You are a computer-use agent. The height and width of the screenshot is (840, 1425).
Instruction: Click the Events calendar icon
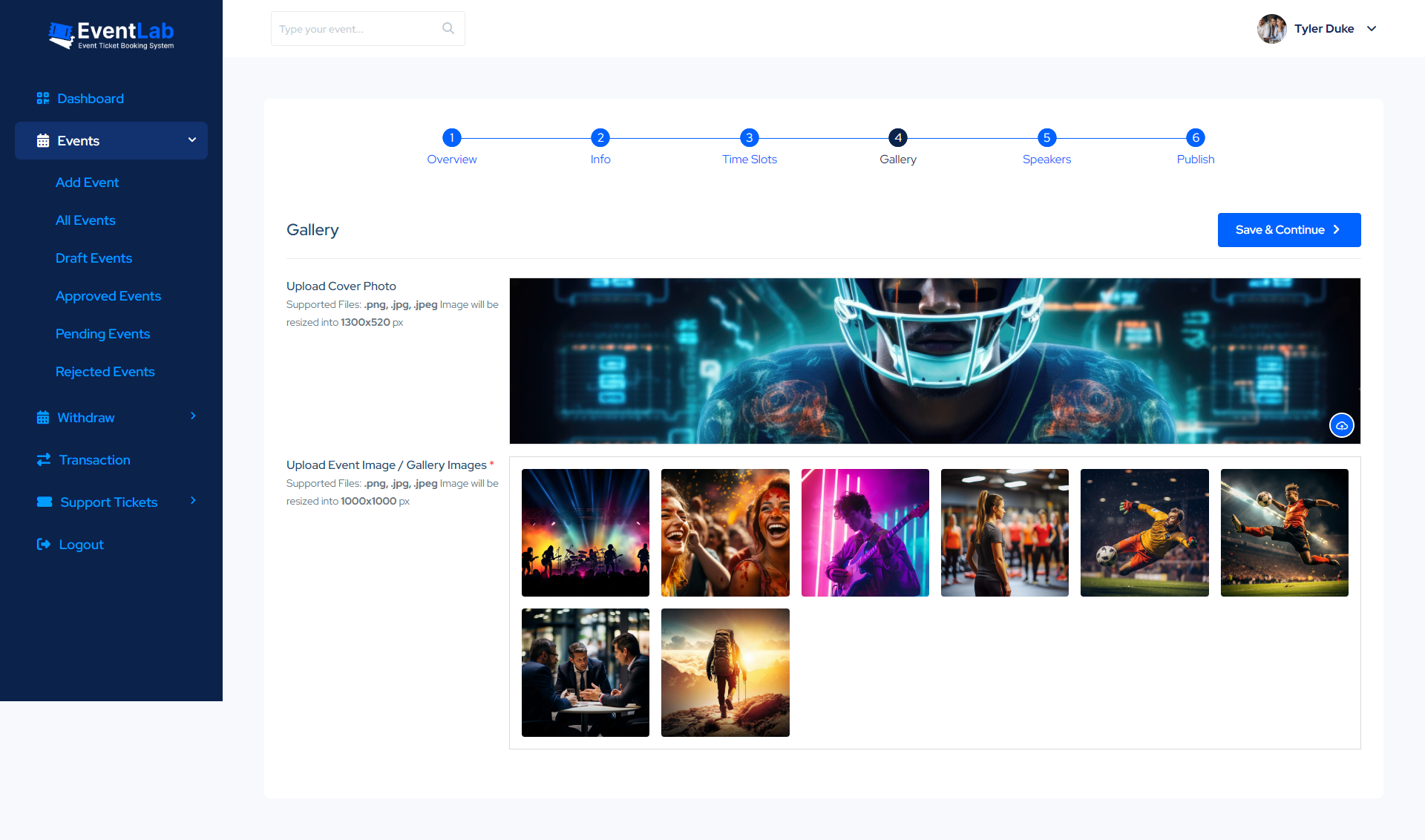point(42,140)
